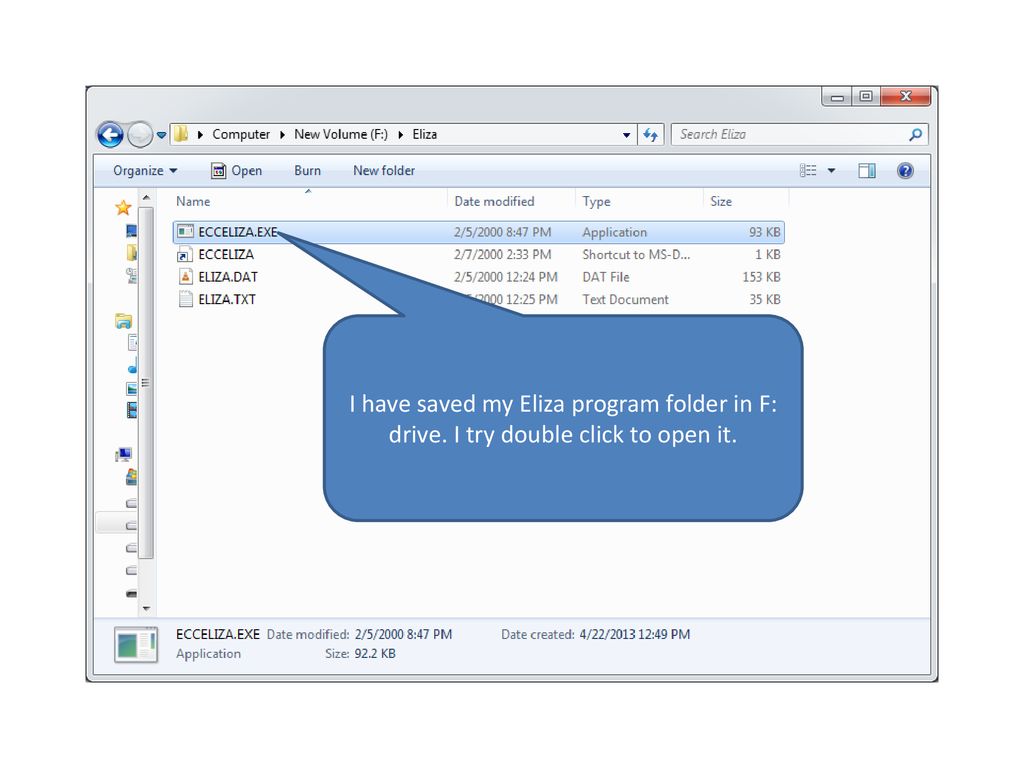Select the ECCELIZA.EXE file name

coord(238,232)
